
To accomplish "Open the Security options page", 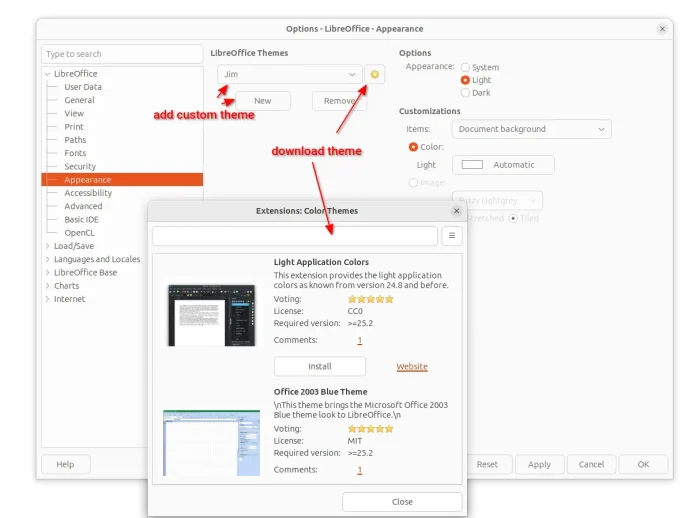I will point(80,167).
